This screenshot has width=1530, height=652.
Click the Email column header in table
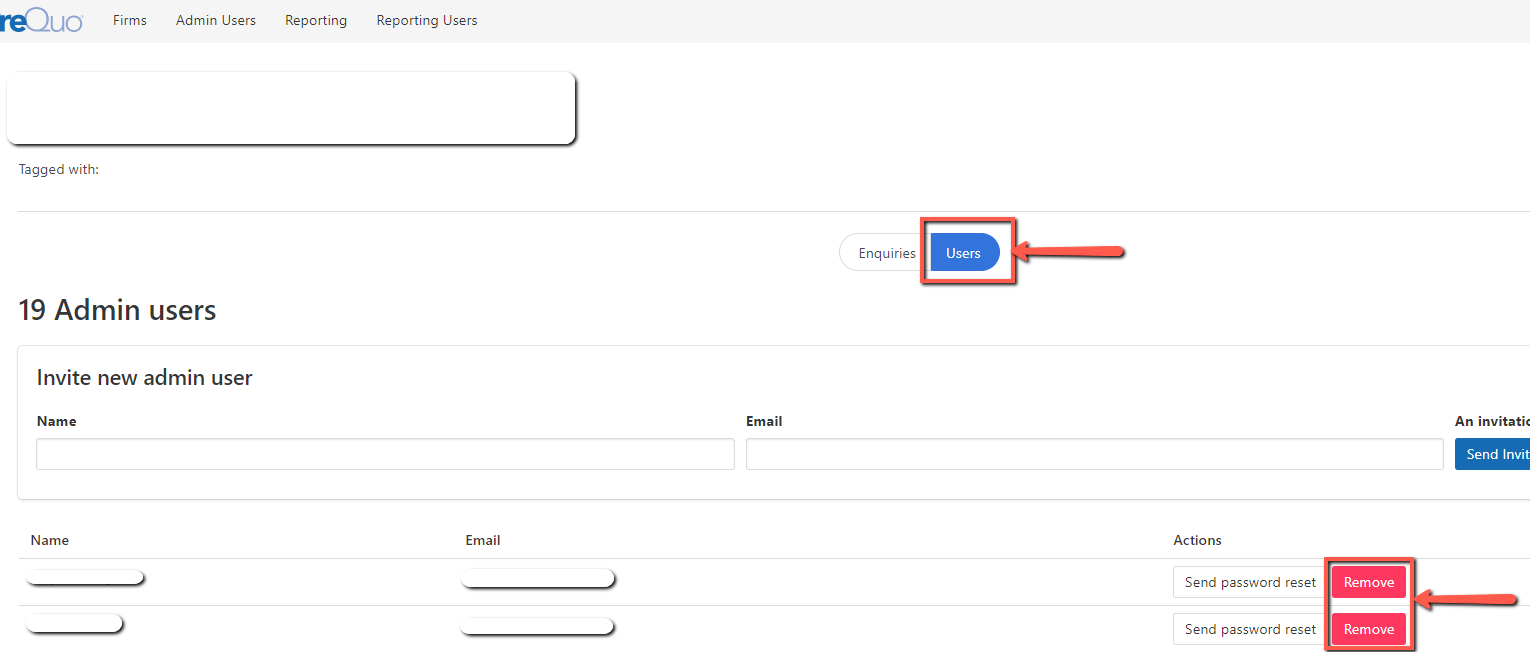tap(483, 540)
